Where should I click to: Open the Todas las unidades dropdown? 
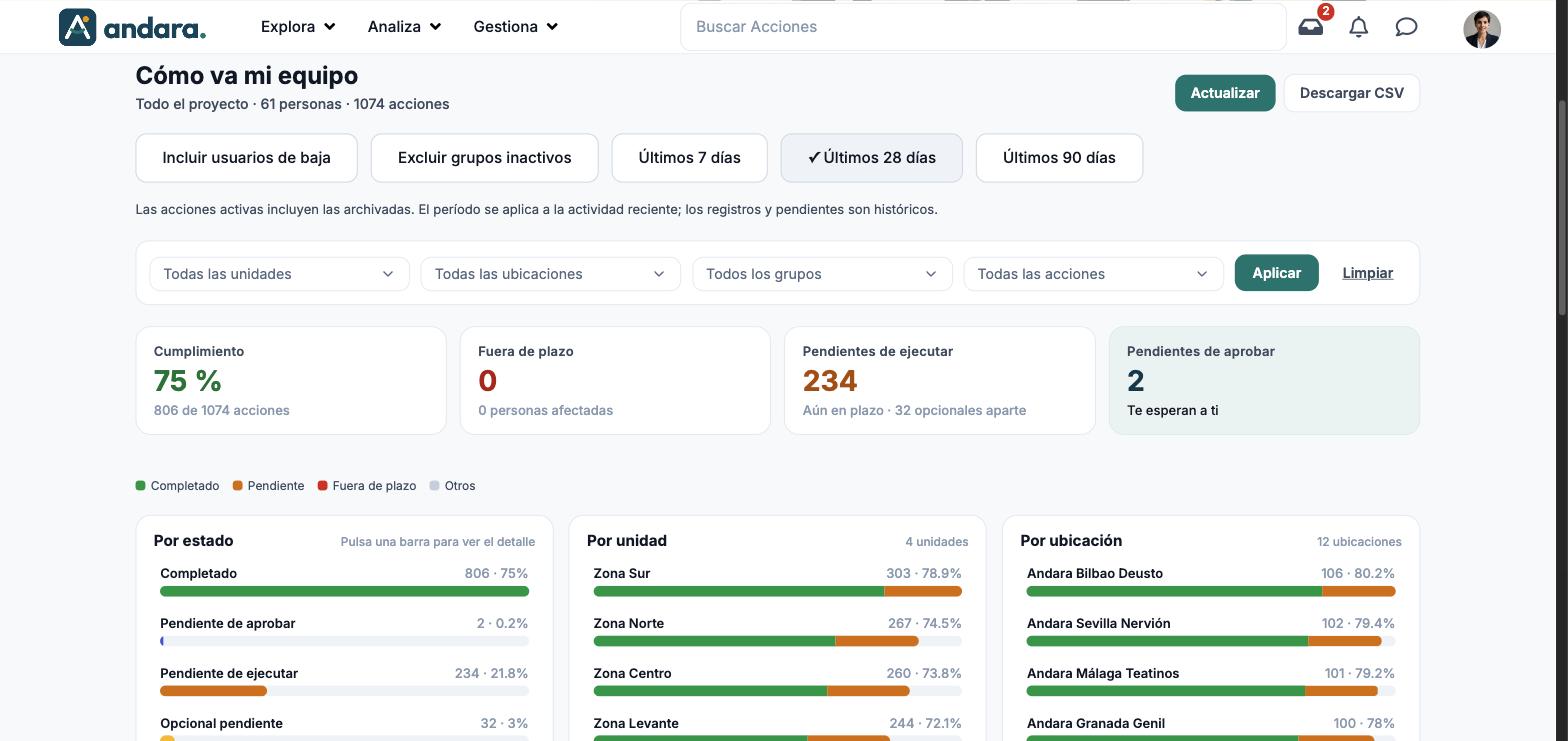[279, 274]
